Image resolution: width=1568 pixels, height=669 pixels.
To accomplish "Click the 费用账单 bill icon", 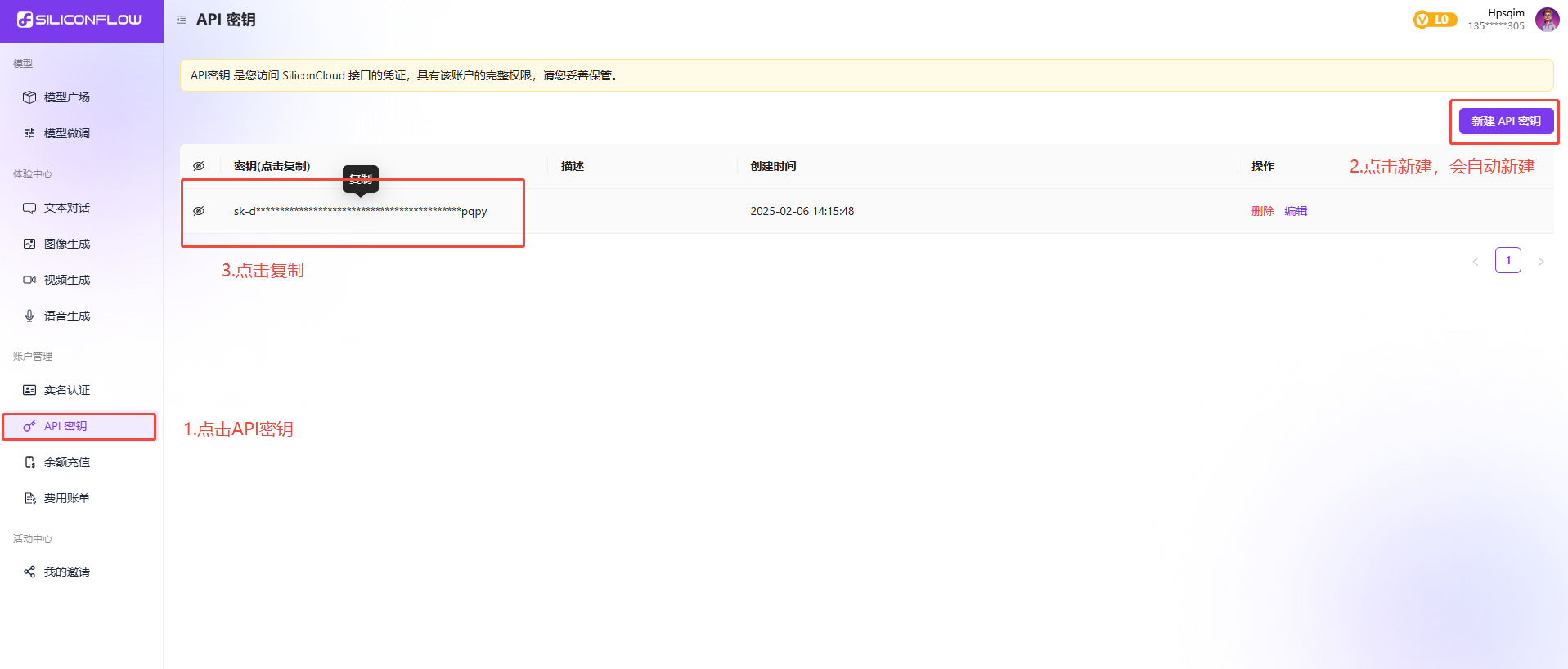I will tap(29, 498).
